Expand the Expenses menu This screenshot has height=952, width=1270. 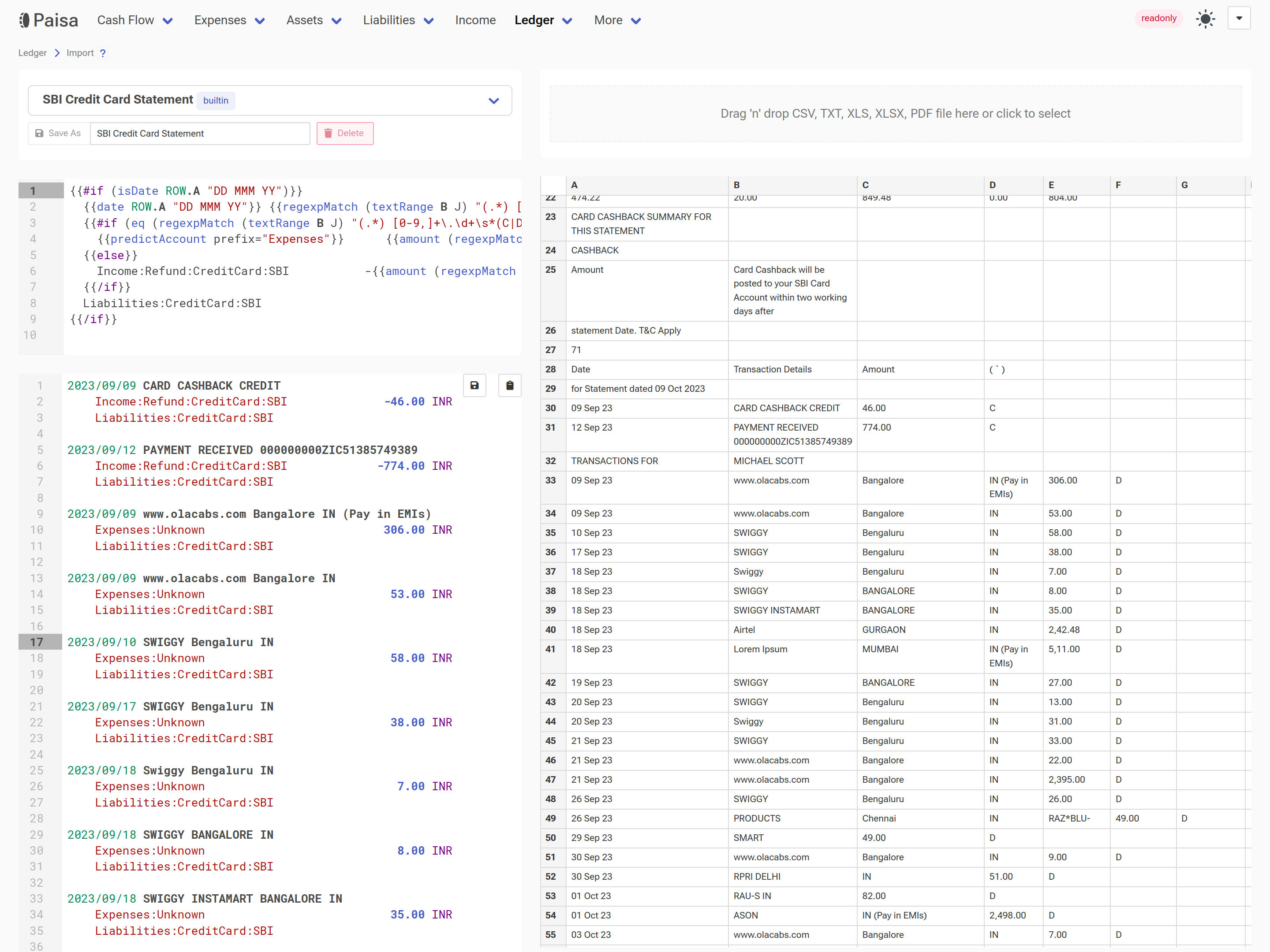tap(230, 20)
